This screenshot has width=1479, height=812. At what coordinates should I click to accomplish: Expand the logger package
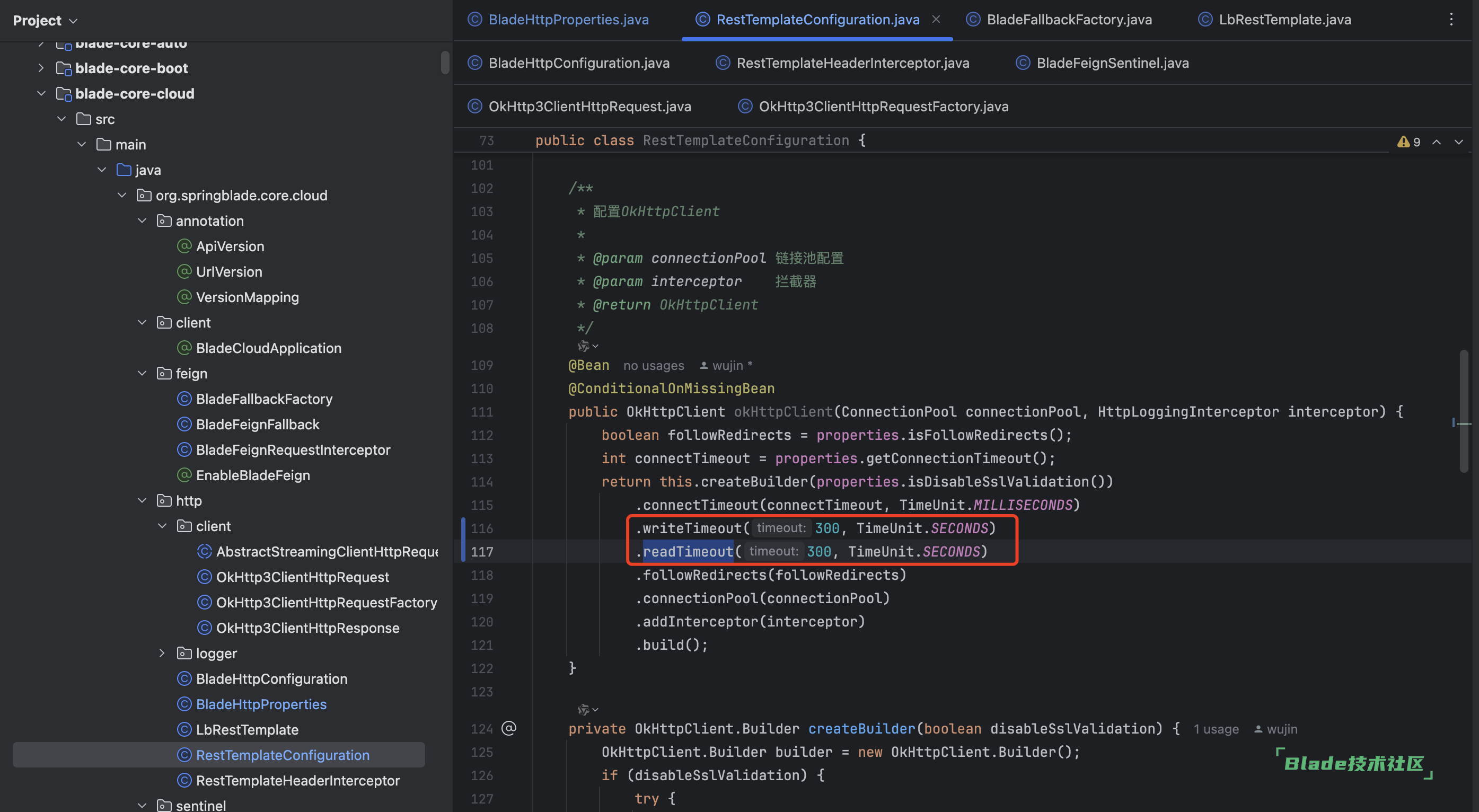point(162,653)
